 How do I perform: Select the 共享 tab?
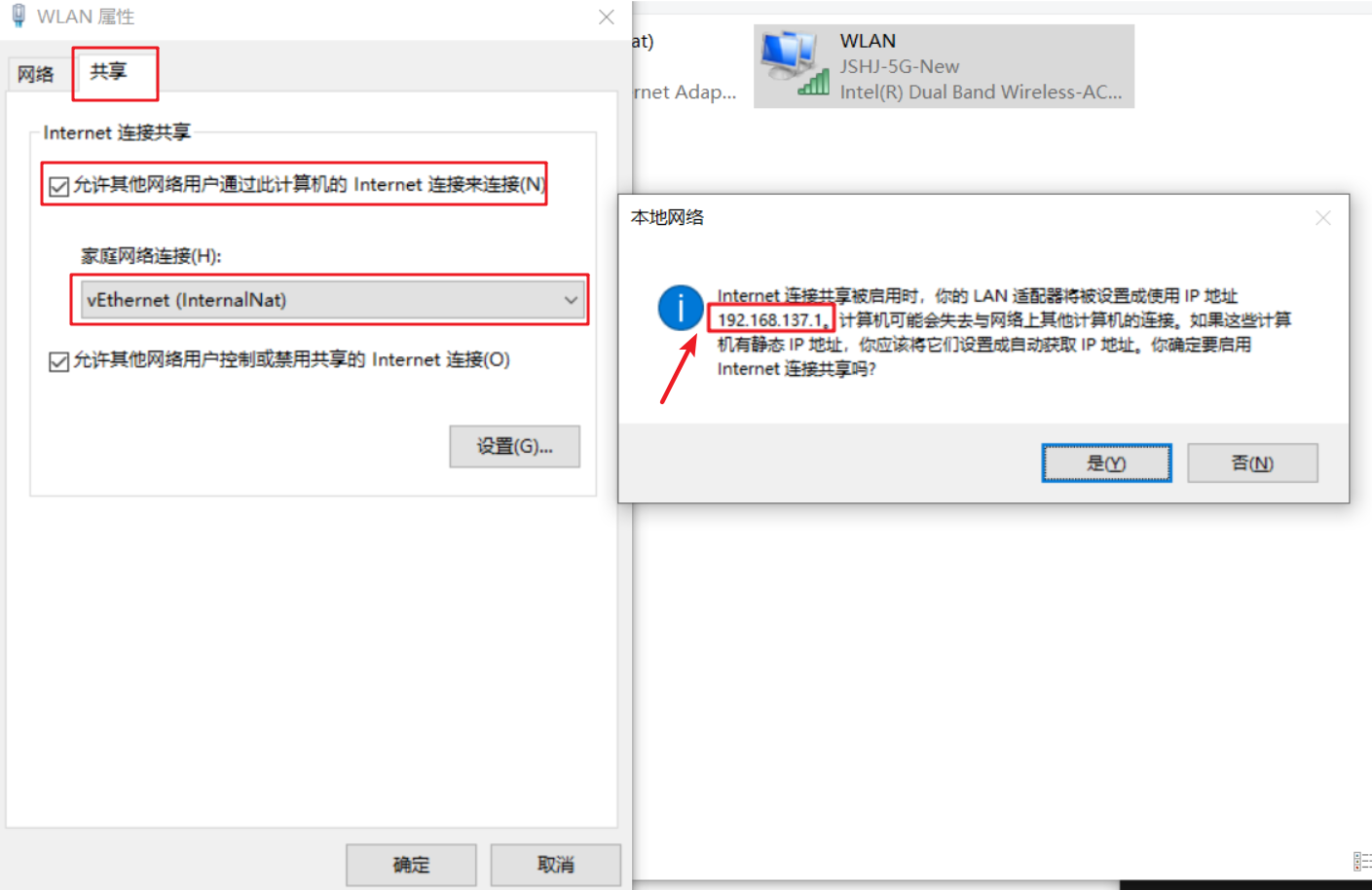coord(109,71)
